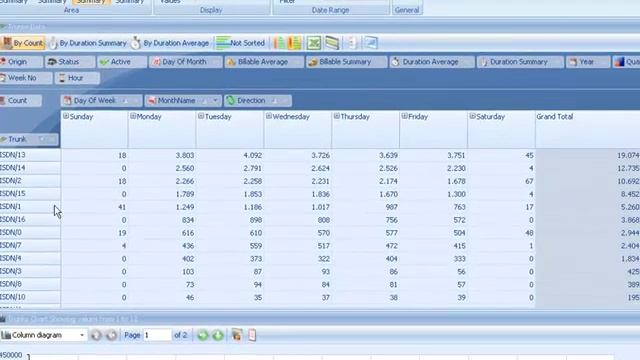Click the brown chart options icon beside the green arrows

click(x=236, y=335)
